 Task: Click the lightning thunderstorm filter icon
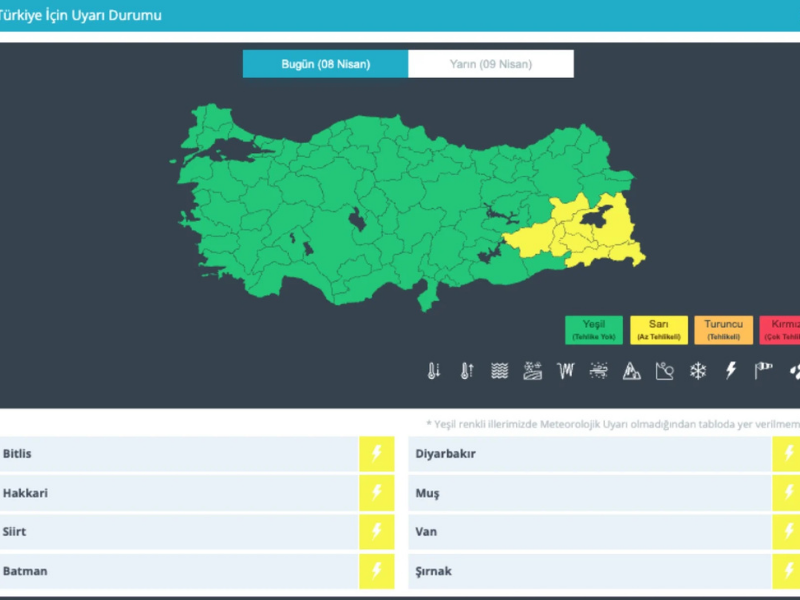(x=731, y=371)
